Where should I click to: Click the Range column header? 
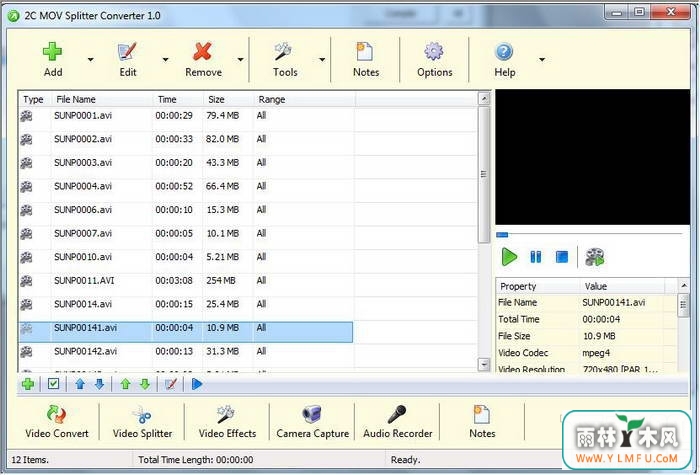(304, 100)
